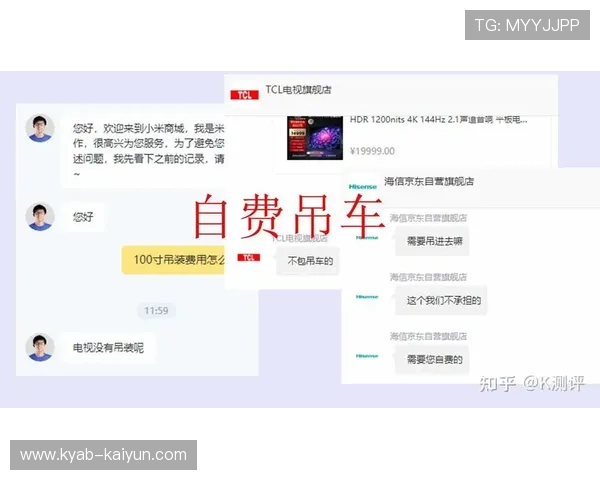Open the TCL电视旗舰店 store title
Image resolution: width=600 pixels, height=480 pixels.
coord(298,90)
